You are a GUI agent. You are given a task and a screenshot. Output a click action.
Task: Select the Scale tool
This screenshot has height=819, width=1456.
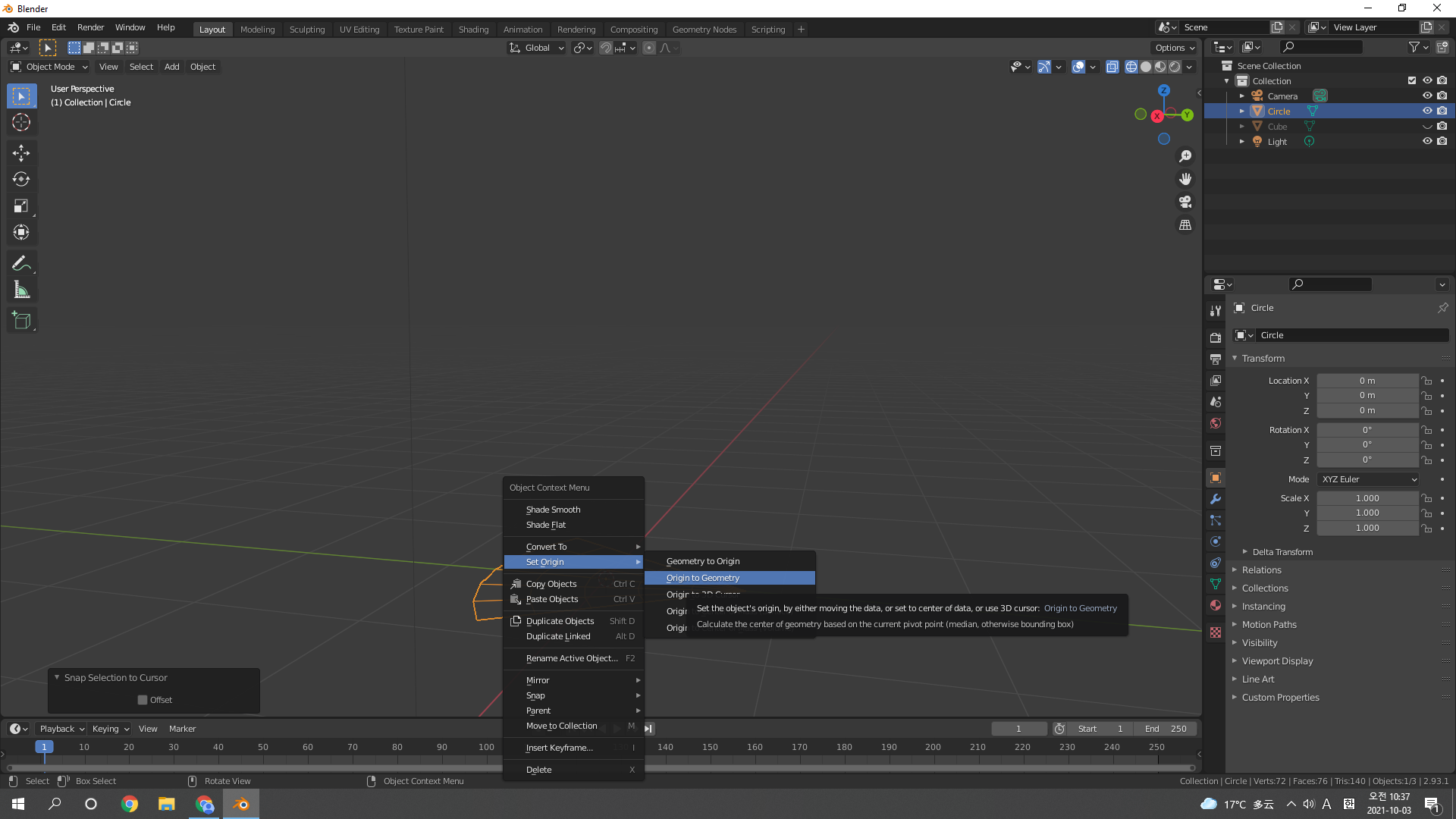(21, 206)
